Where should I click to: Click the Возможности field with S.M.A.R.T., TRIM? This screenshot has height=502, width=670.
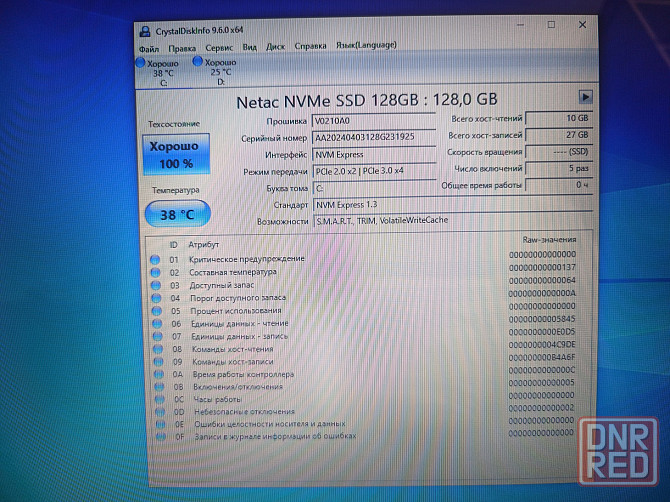point(453,221)
